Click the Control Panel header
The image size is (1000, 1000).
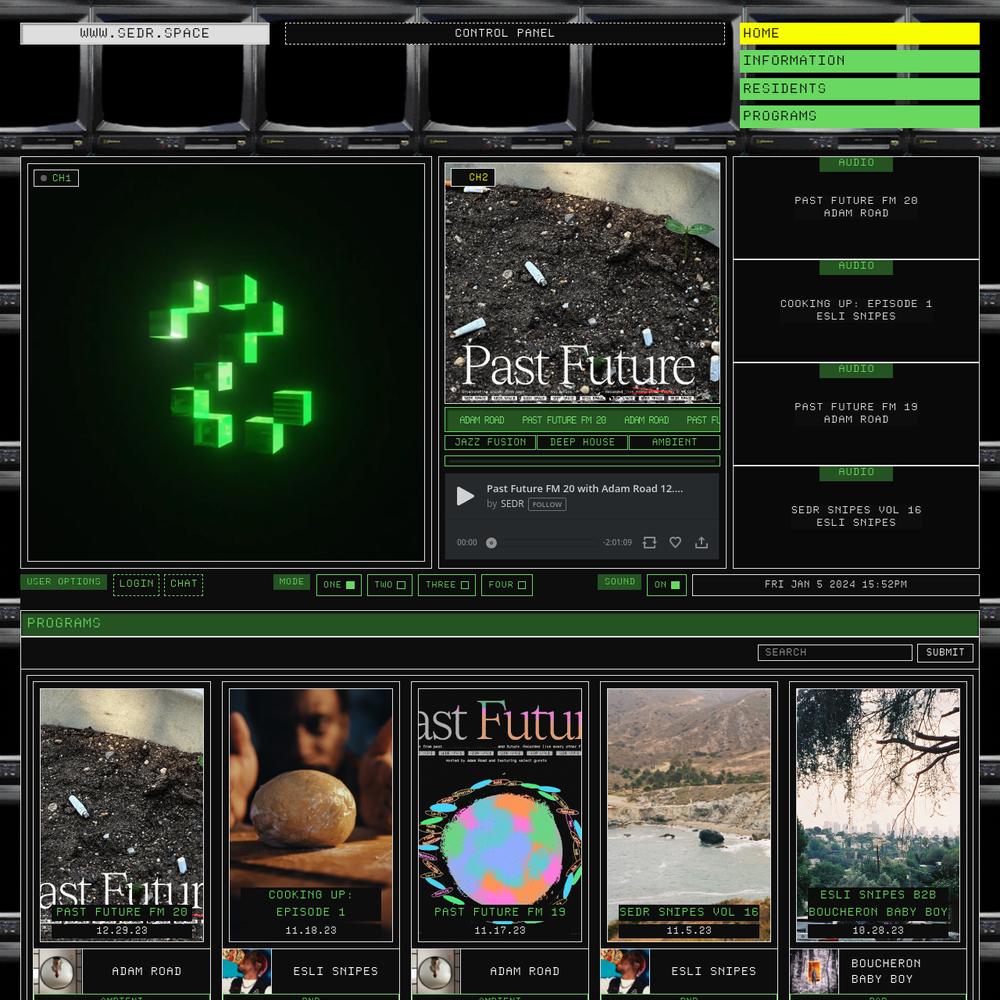[504, 33]
